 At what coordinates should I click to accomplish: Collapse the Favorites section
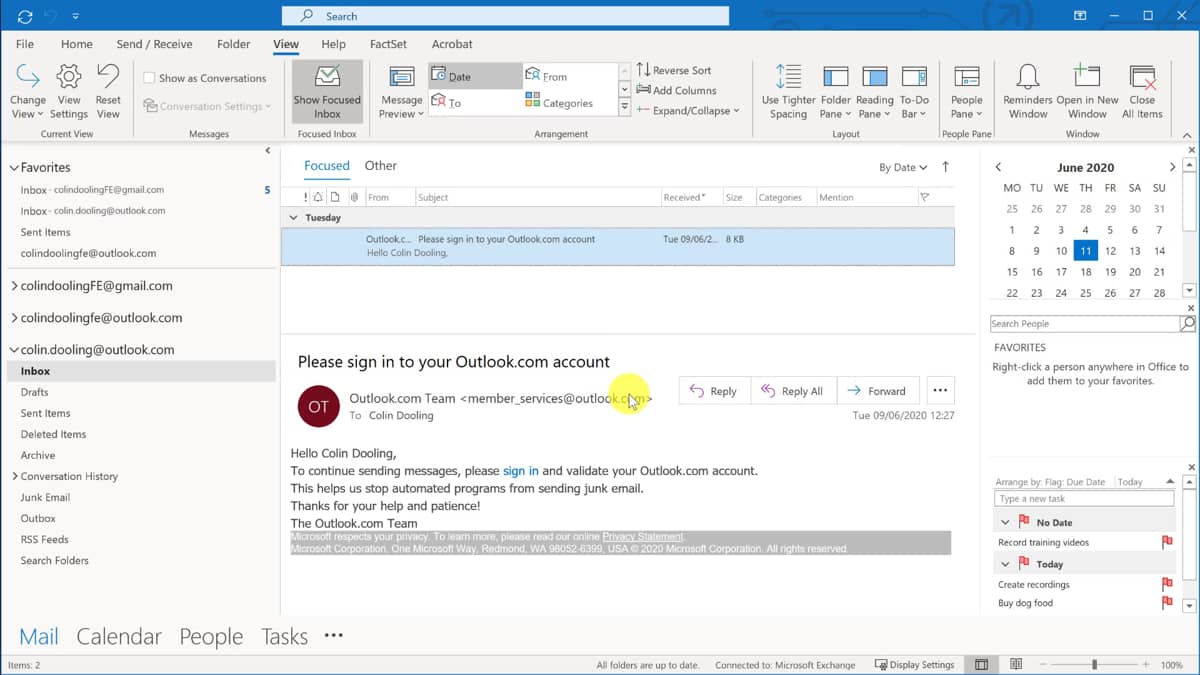[13, 168]
